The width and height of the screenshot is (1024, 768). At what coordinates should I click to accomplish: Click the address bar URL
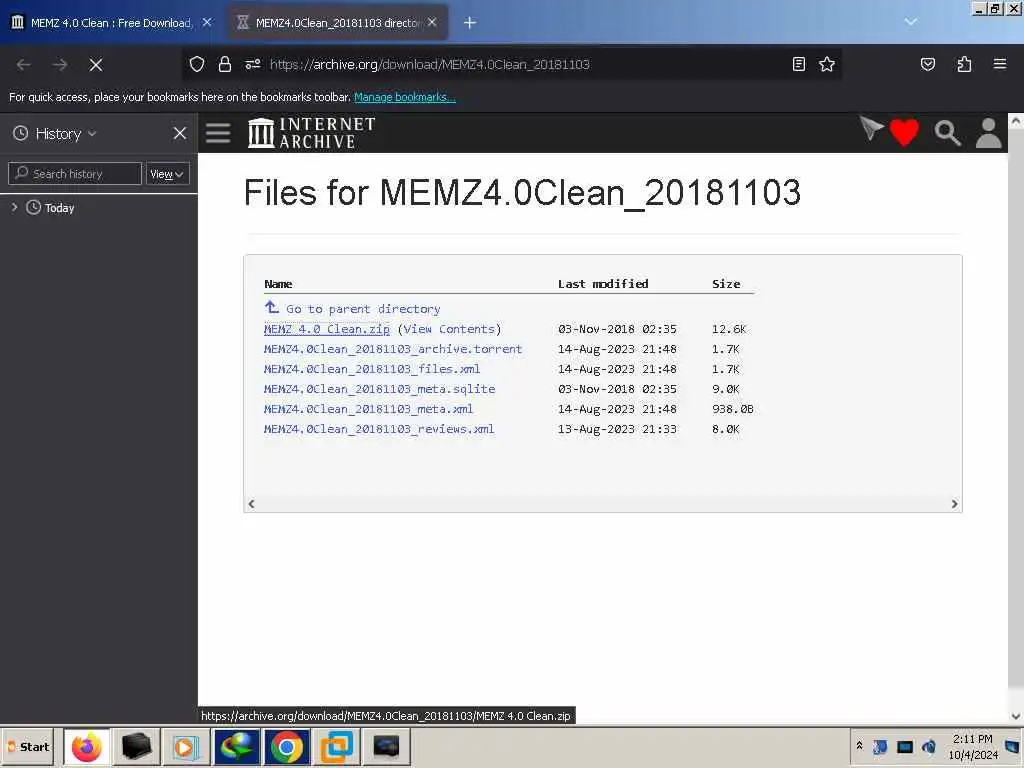click(x=429, y=64)
